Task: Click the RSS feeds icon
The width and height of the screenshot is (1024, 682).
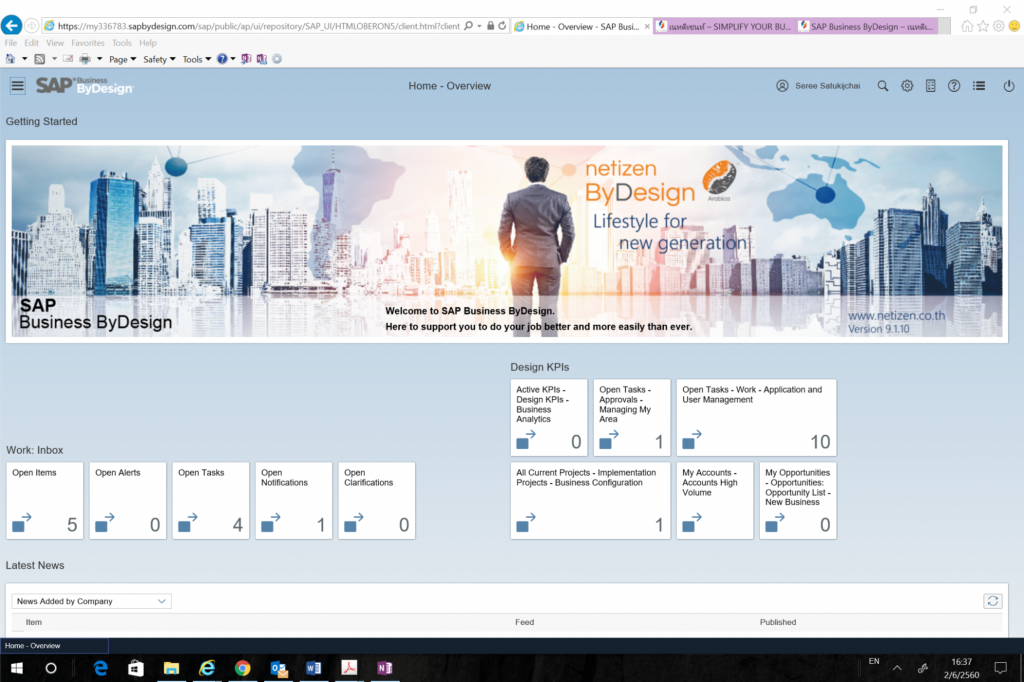Action: (x=40, y=59)
